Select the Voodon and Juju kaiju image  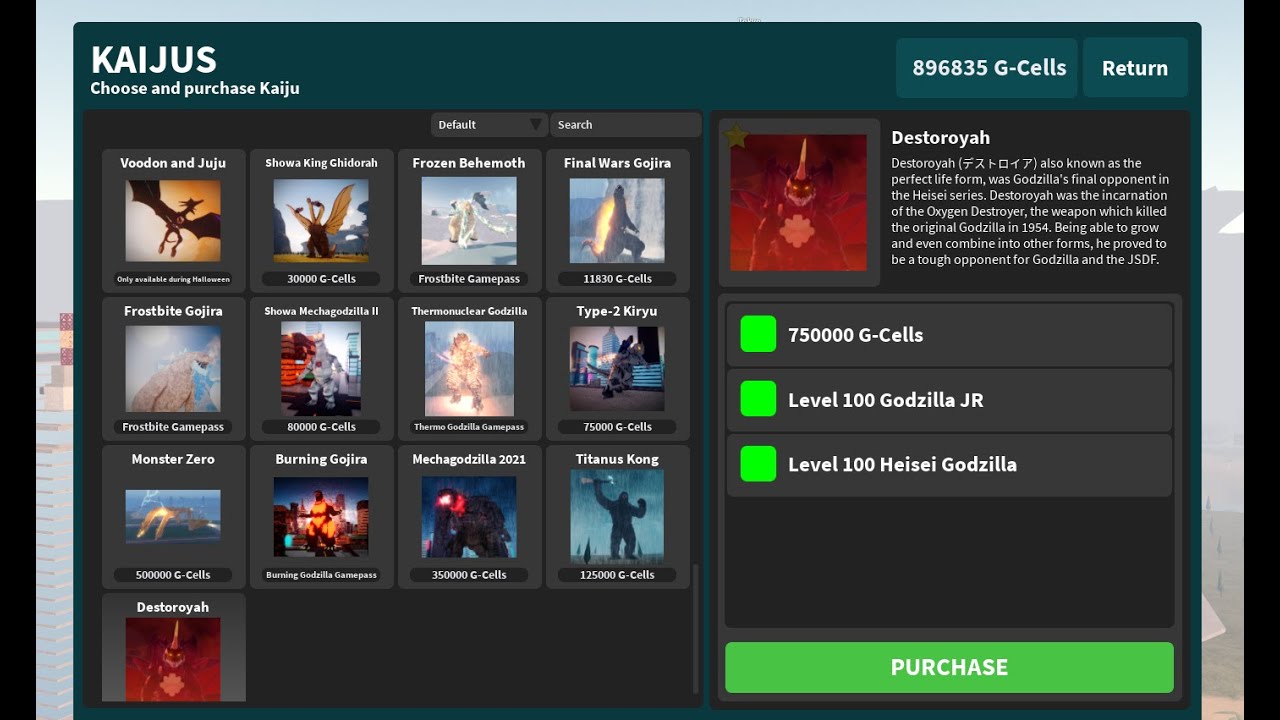click(x=173, y=220)
